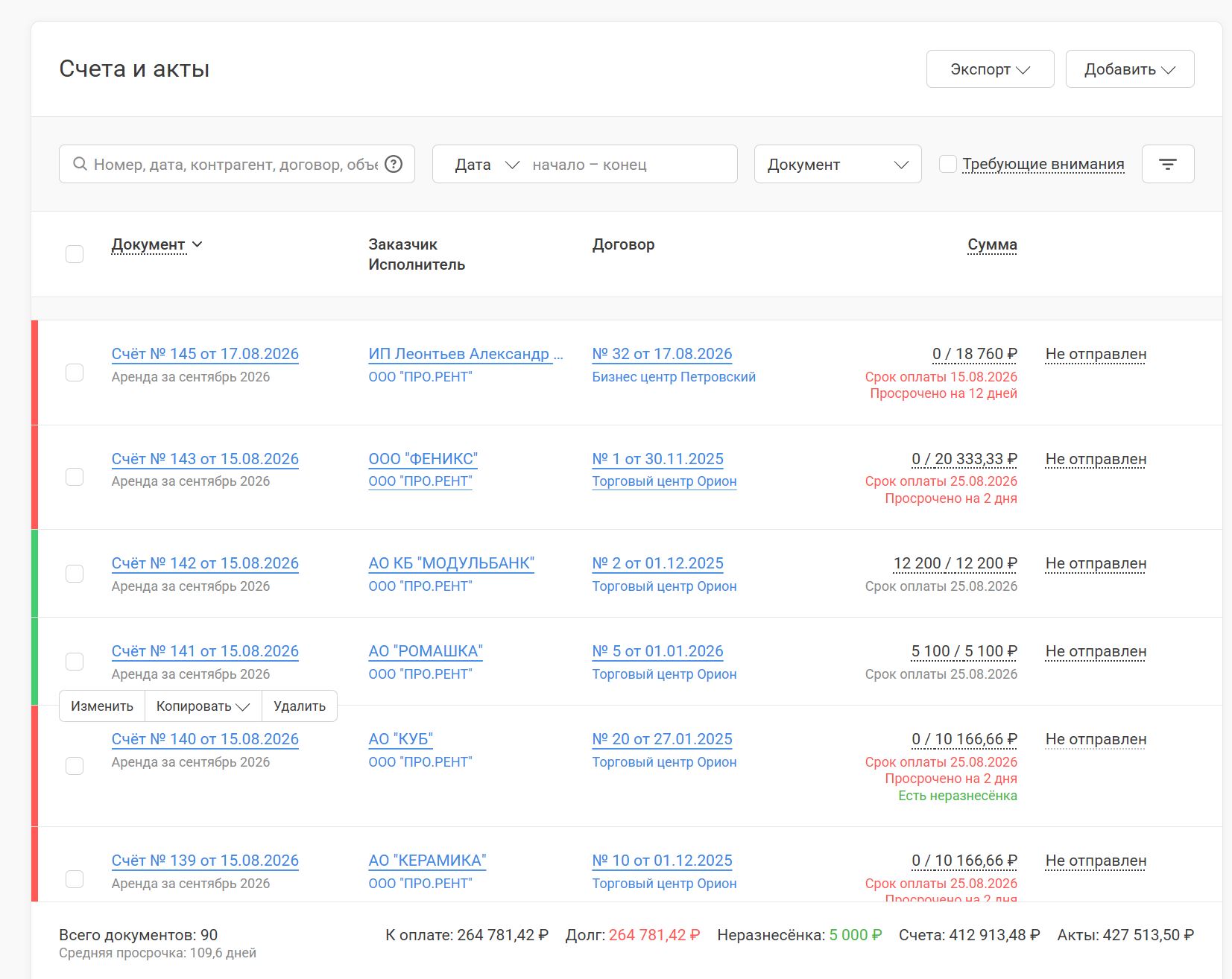Open customer ООО "ФЕНИКС"

coord(423,459)
